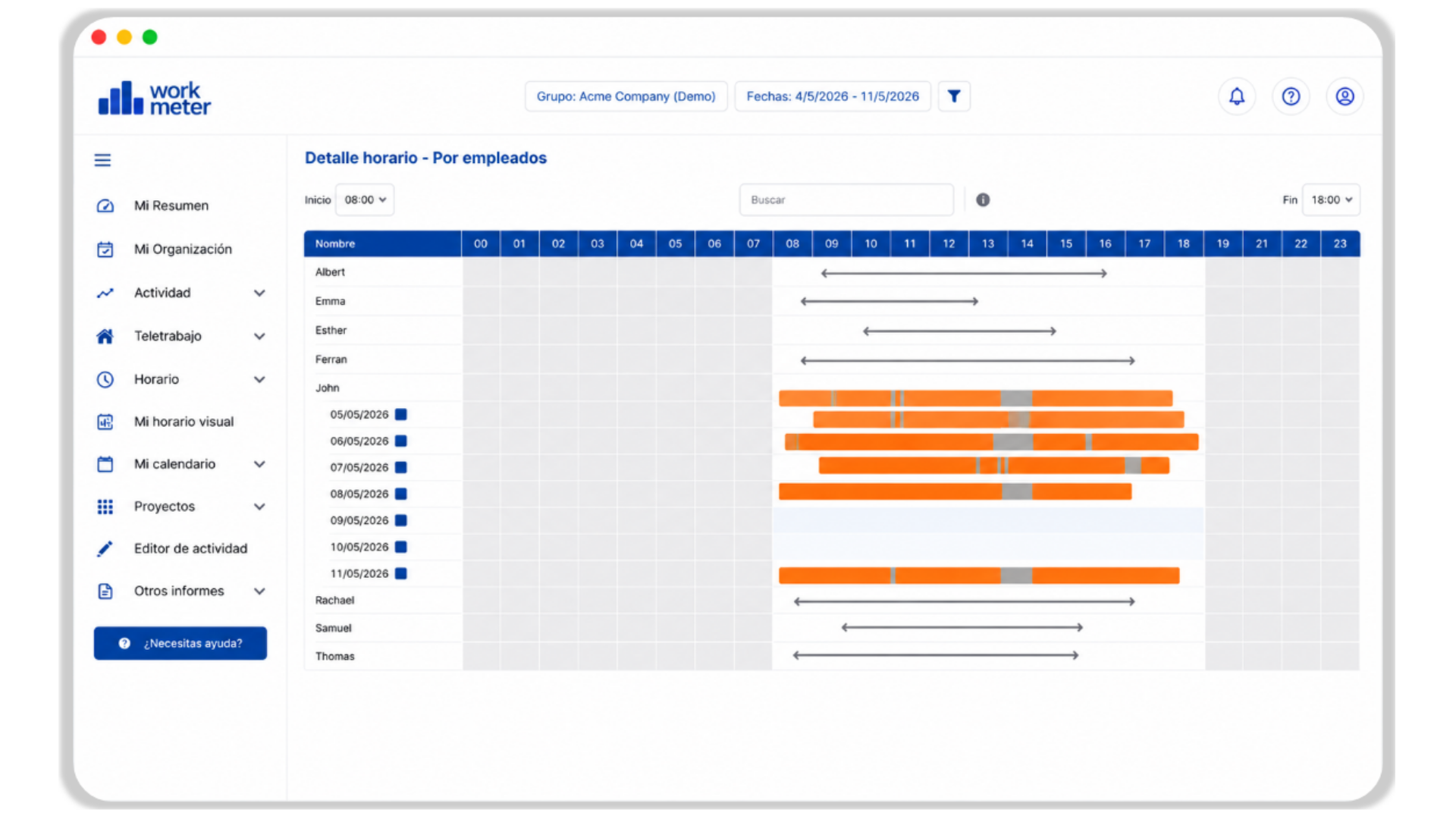Click the info icon beside search
Viewport: 1456px width, 819px height.
[983, 199]
